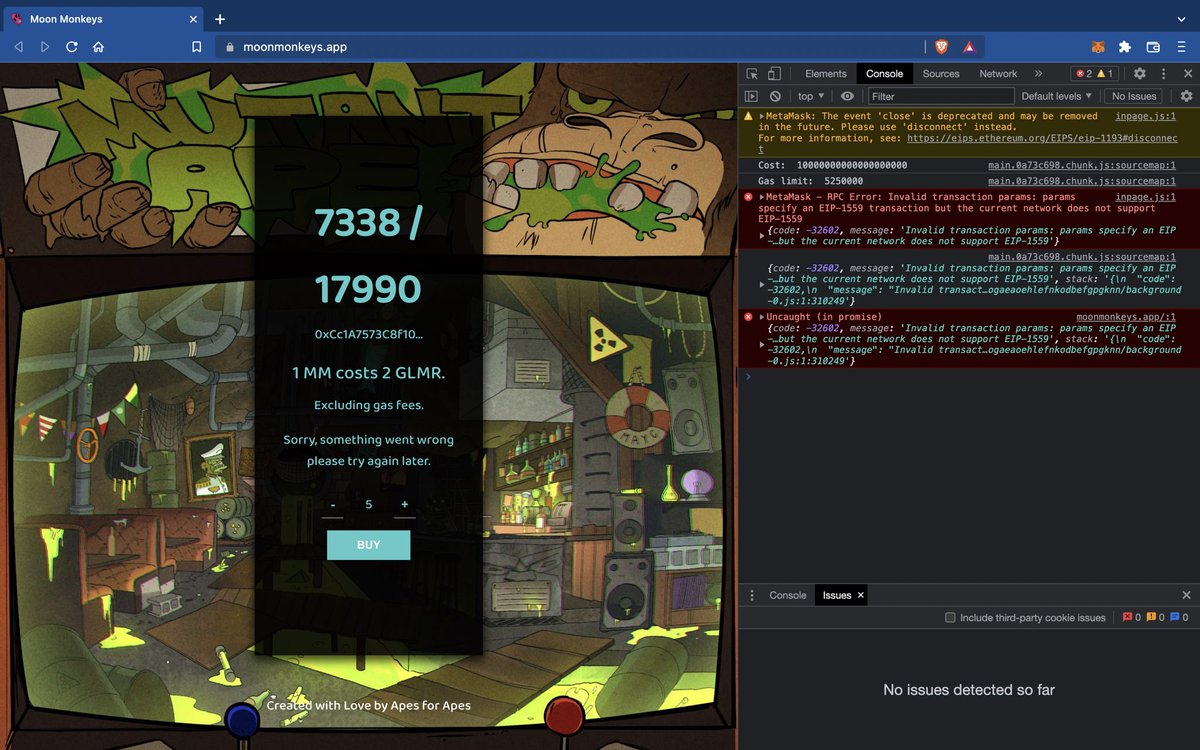The height and width of the screenshot is (750, 1200).
Task: Toggle the device toolbar in DevTools
Action: [774, 74]
